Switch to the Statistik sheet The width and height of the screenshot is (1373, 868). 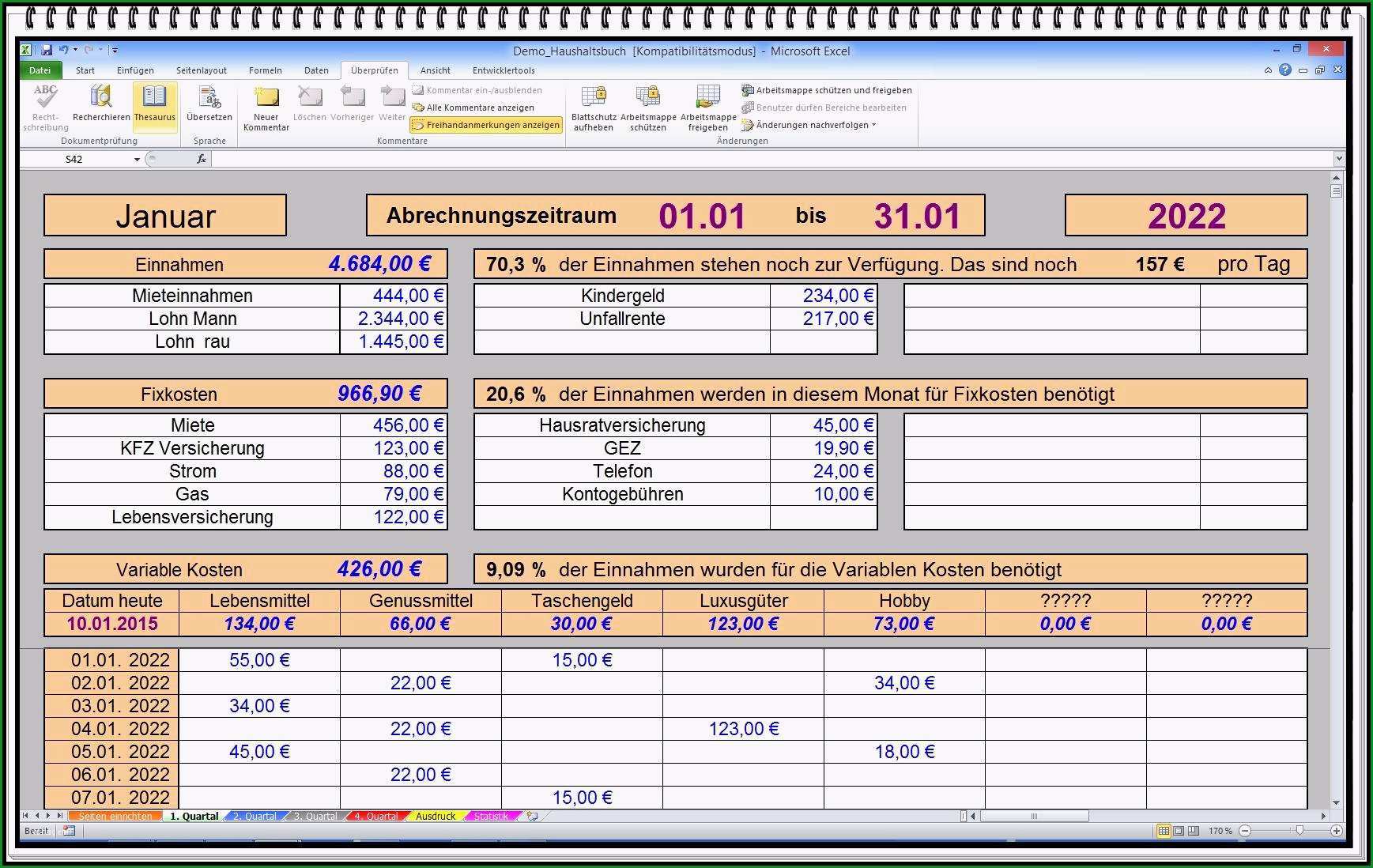point(491,816)
